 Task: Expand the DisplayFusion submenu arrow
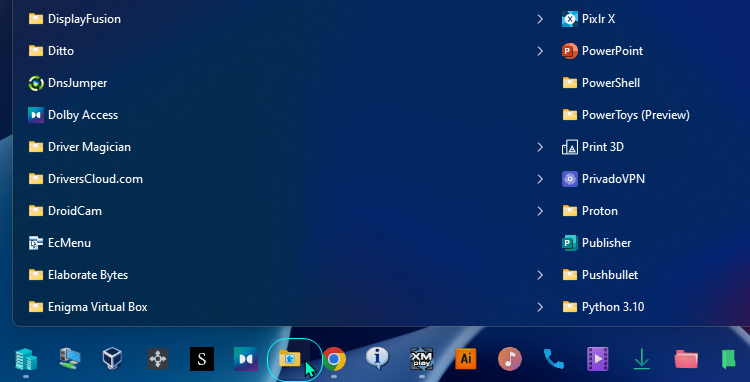(x=540, y=19)
